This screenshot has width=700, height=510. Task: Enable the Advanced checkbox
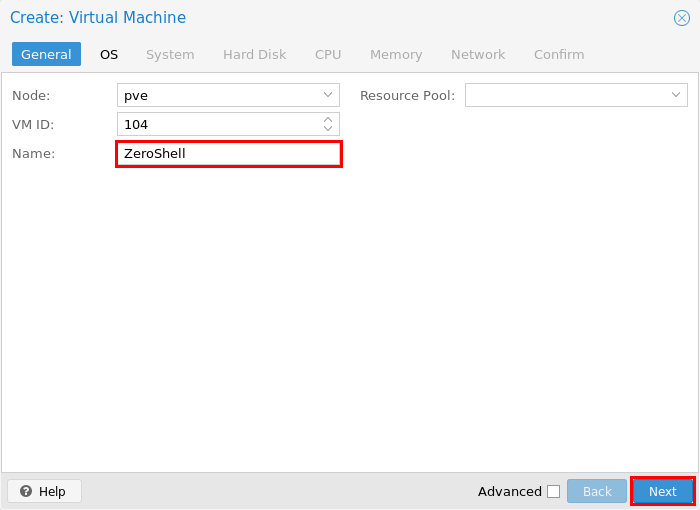click(x=554, y=491)
